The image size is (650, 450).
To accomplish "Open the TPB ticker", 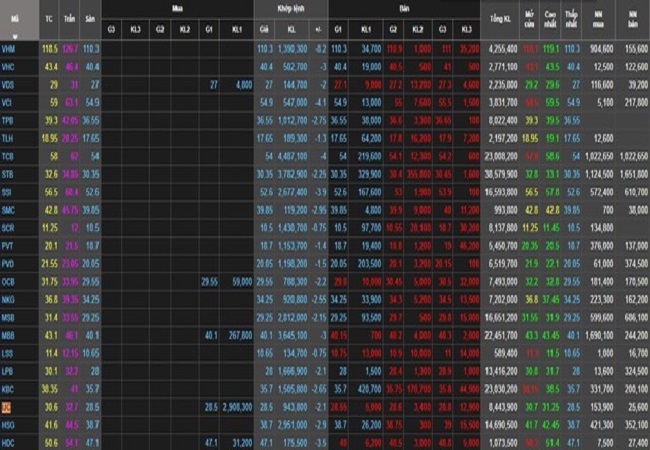I will 7,121.
